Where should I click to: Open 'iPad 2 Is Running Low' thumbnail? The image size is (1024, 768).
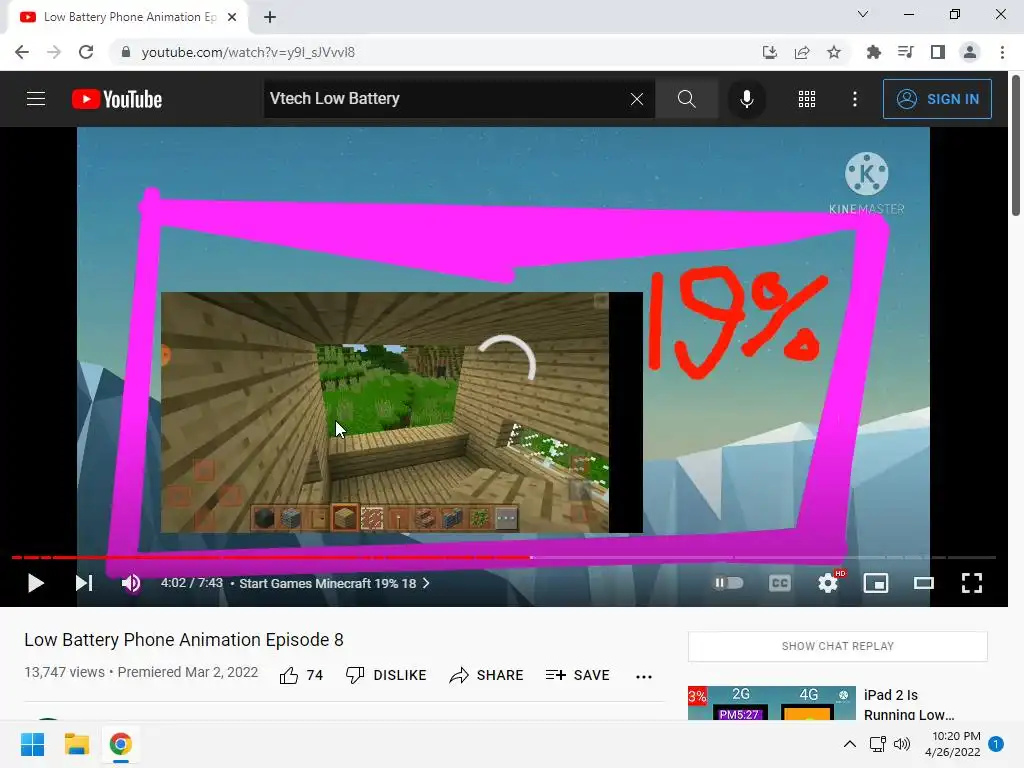[x=771, y=703]
